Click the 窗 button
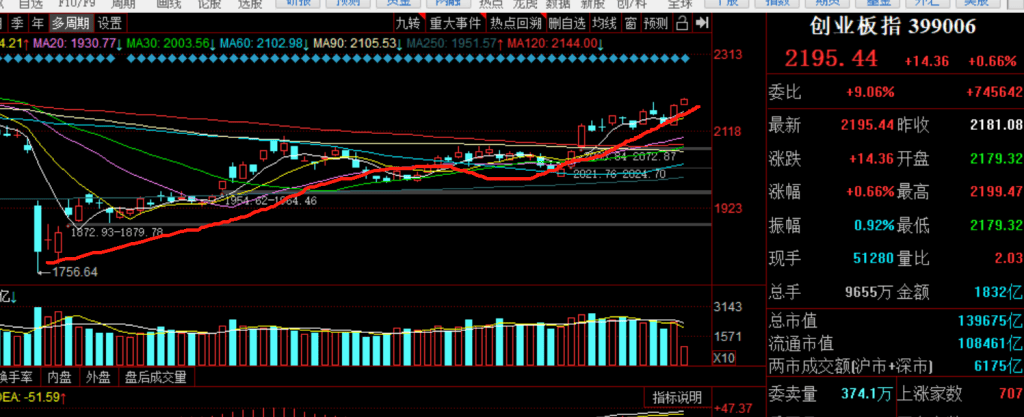Viewport: 1024px width, 417px height. tap(630, 24)
